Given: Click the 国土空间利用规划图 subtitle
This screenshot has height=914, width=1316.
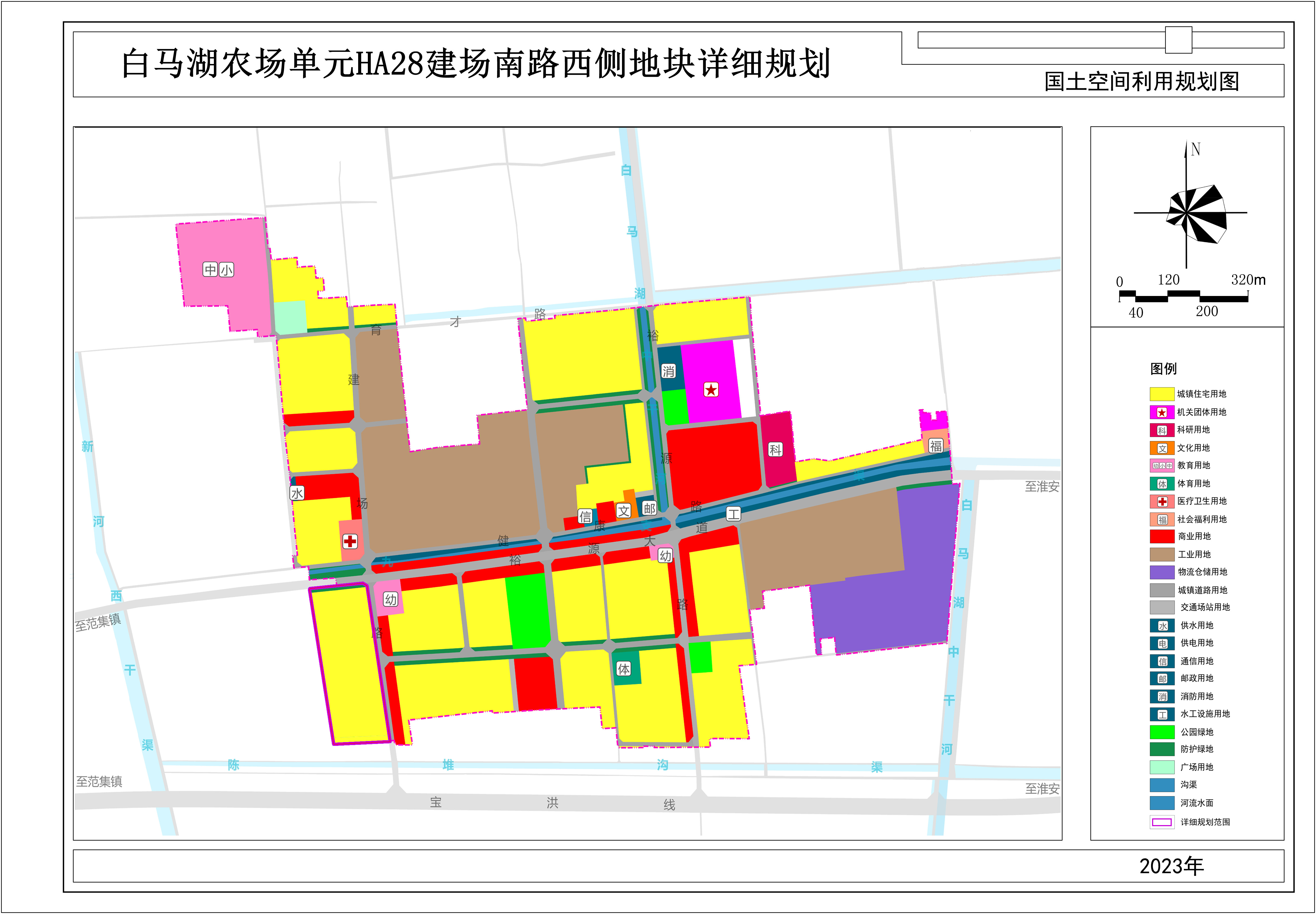Looking at the screenshot, I should click(1142, 81).
